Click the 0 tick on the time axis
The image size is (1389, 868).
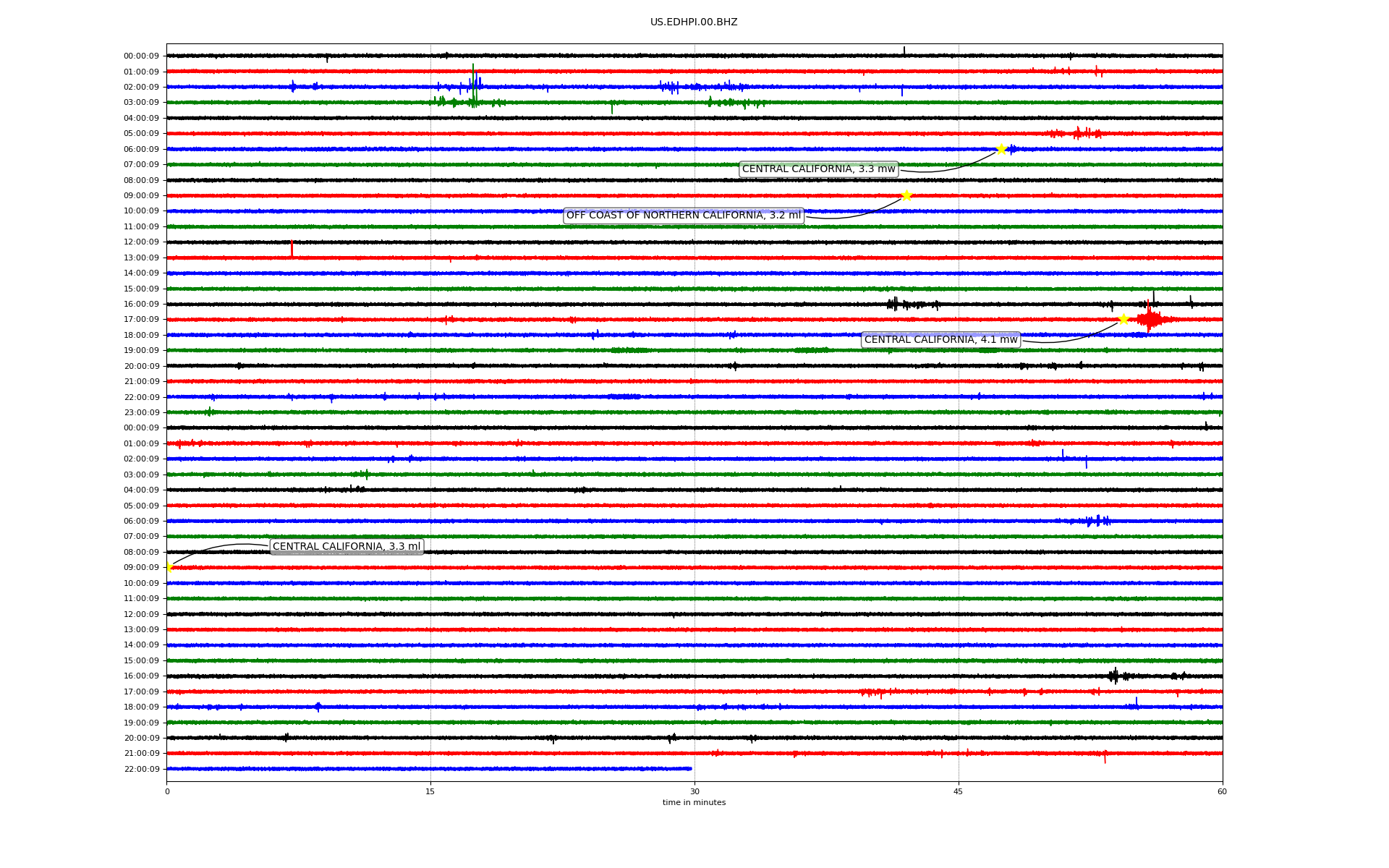coord(167,791)
